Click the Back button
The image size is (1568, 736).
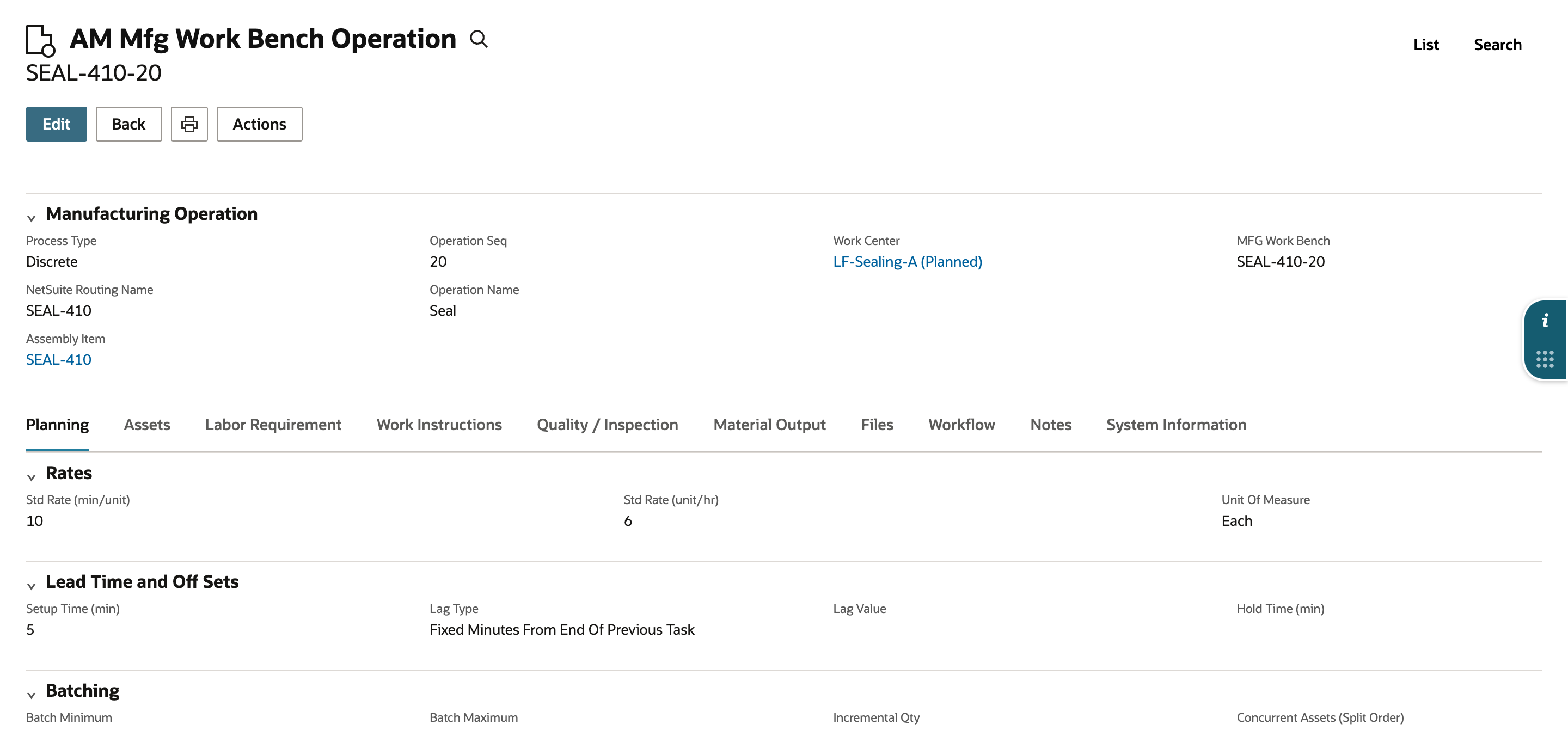[128, 124]
